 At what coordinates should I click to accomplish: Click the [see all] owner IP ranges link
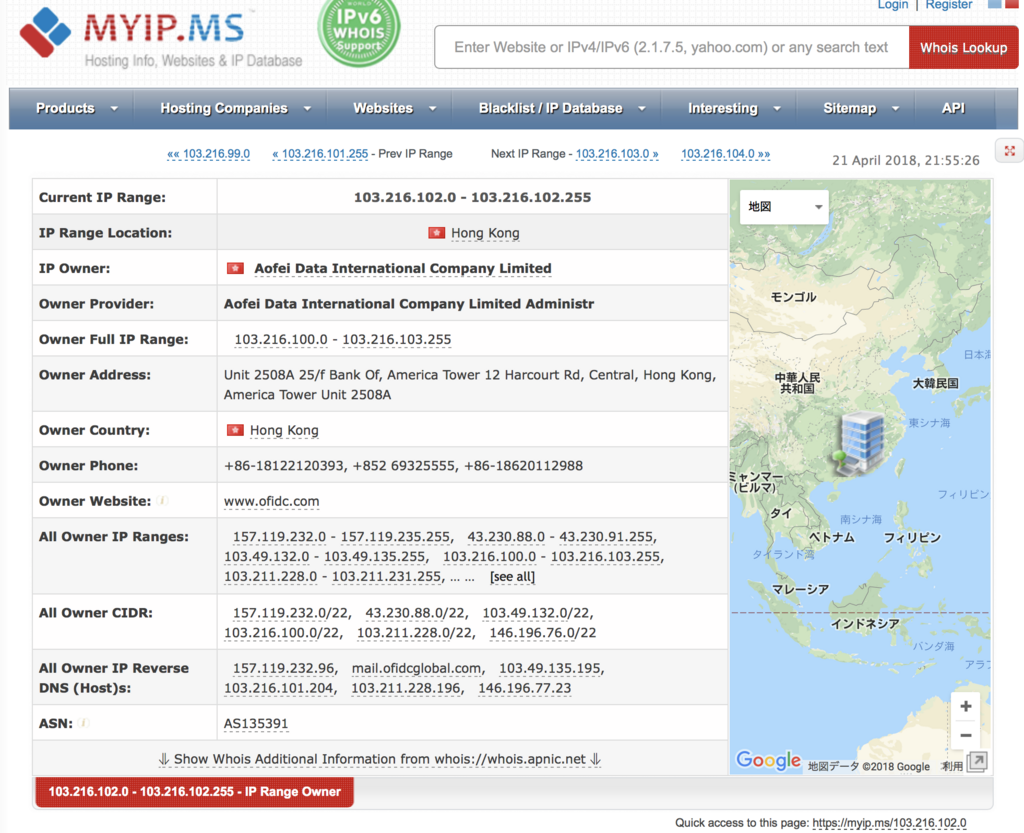click(x=512, y=577)
